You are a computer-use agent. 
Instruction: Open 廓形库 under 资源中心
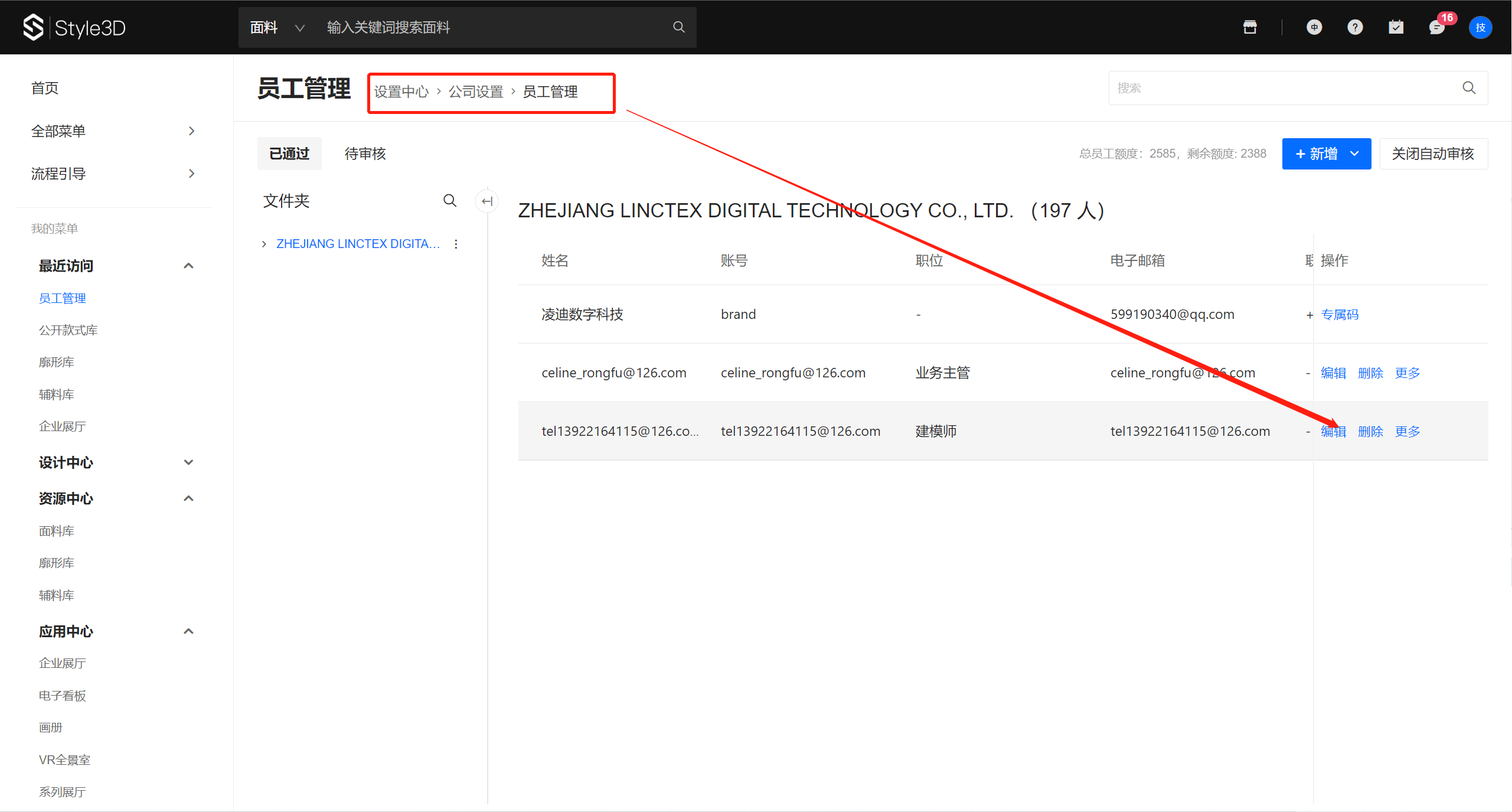(x=57, y=563)
